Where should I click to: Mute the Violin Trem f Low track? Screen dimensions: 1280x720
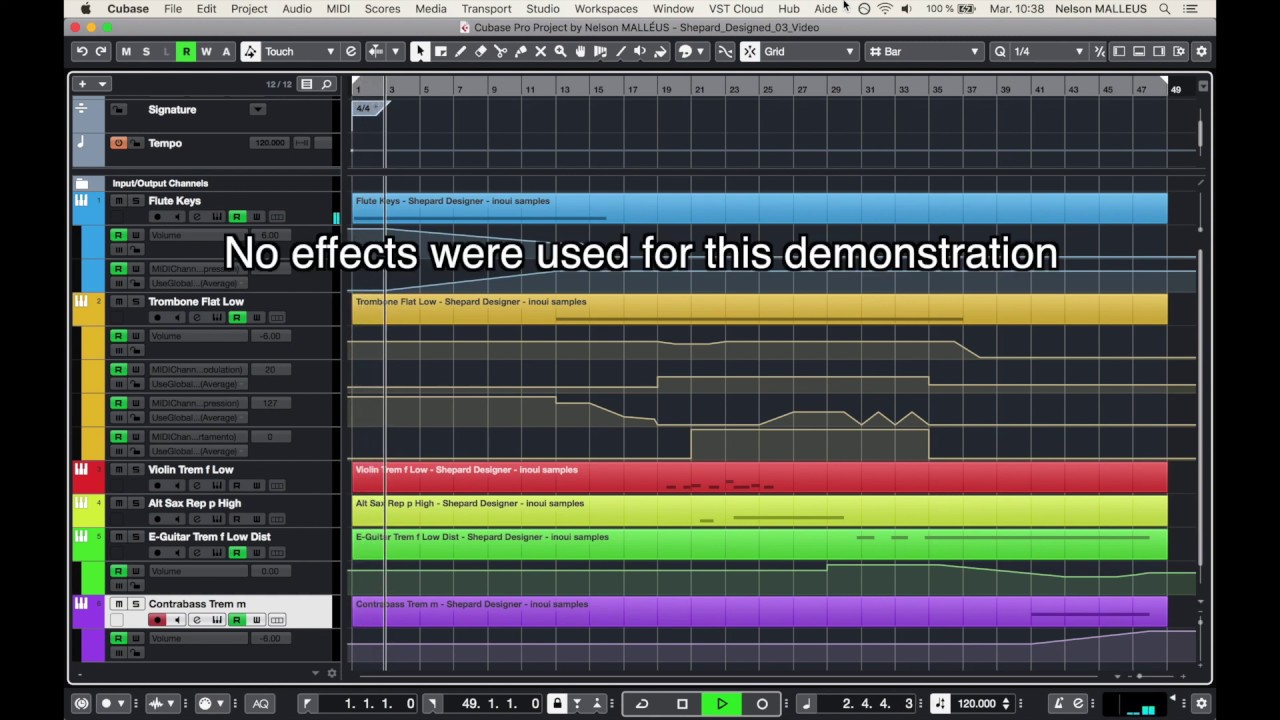pyautogui.click(x=118, y=470)
